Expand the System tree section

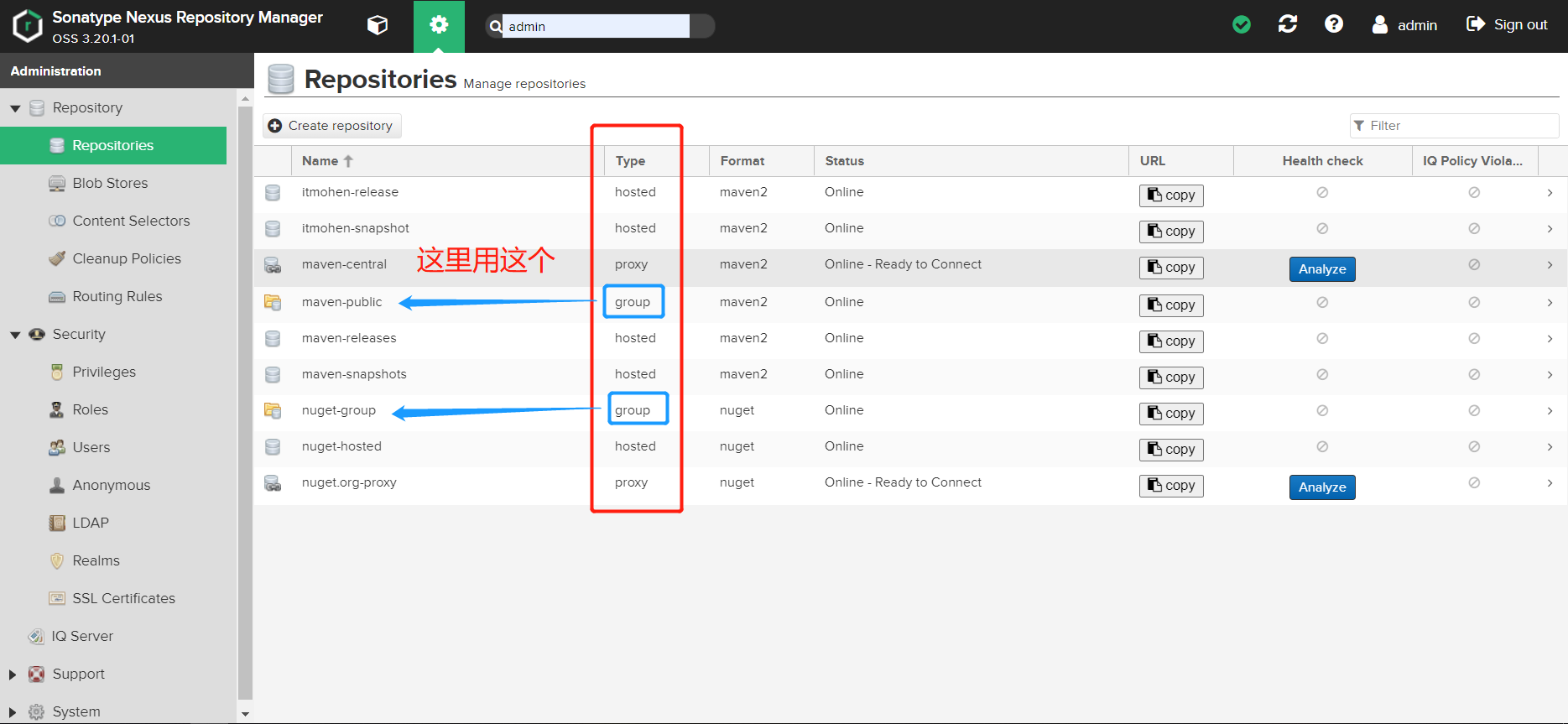click(x=13, y=712)
